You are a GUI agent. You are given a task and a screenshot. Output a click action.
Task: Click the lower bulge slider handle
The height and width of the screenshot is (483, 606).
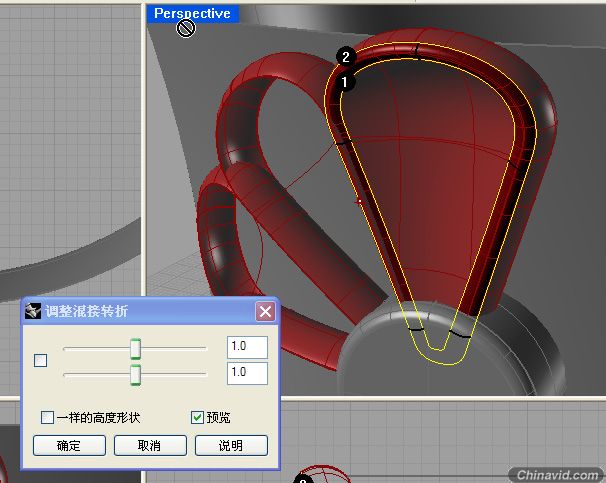135,374
